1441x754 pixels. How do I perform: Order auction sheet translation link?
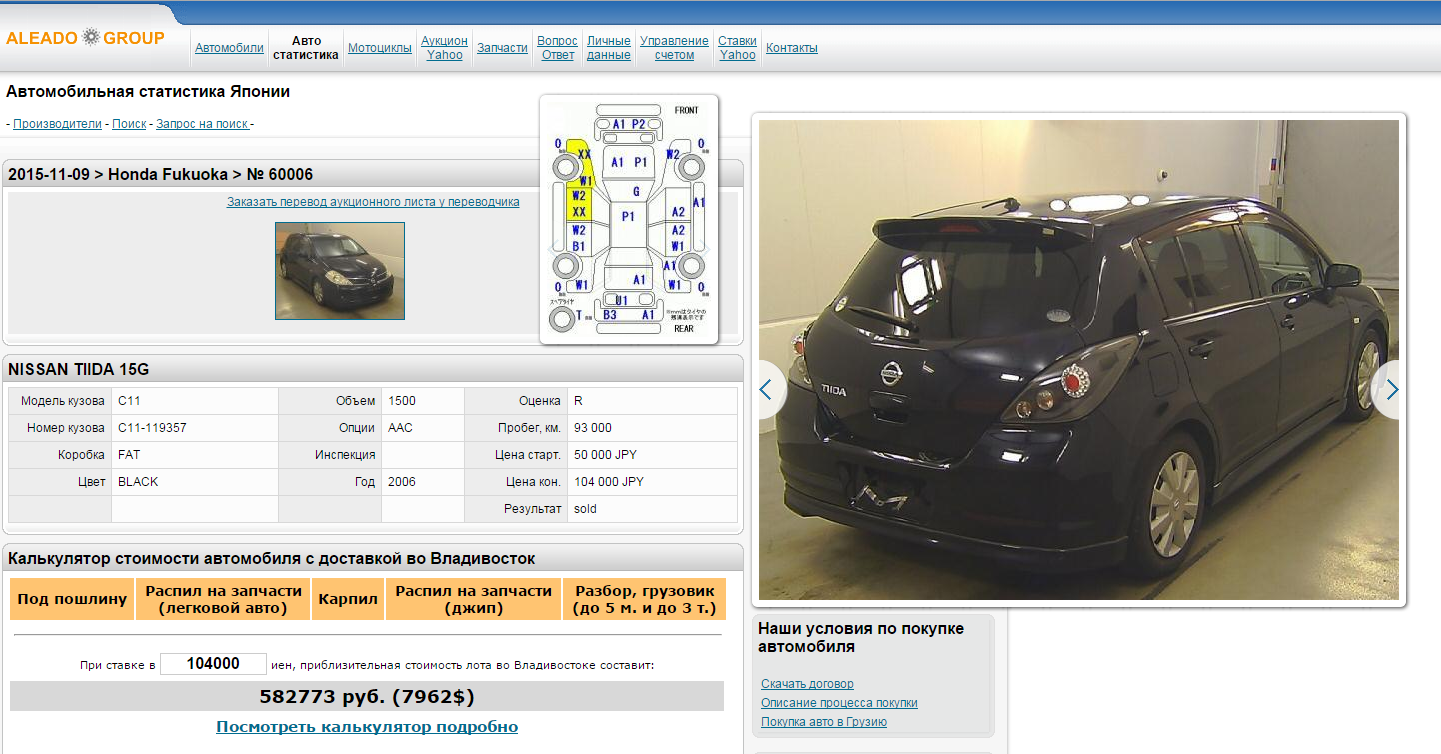pyautogui.click(x=373, y=202)
